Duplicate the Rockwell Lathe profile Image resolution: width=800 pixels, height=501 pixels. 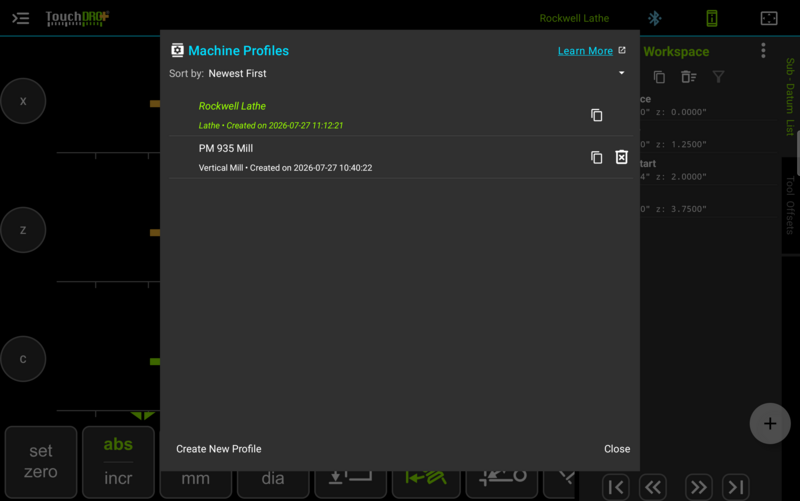coord(596,115)
